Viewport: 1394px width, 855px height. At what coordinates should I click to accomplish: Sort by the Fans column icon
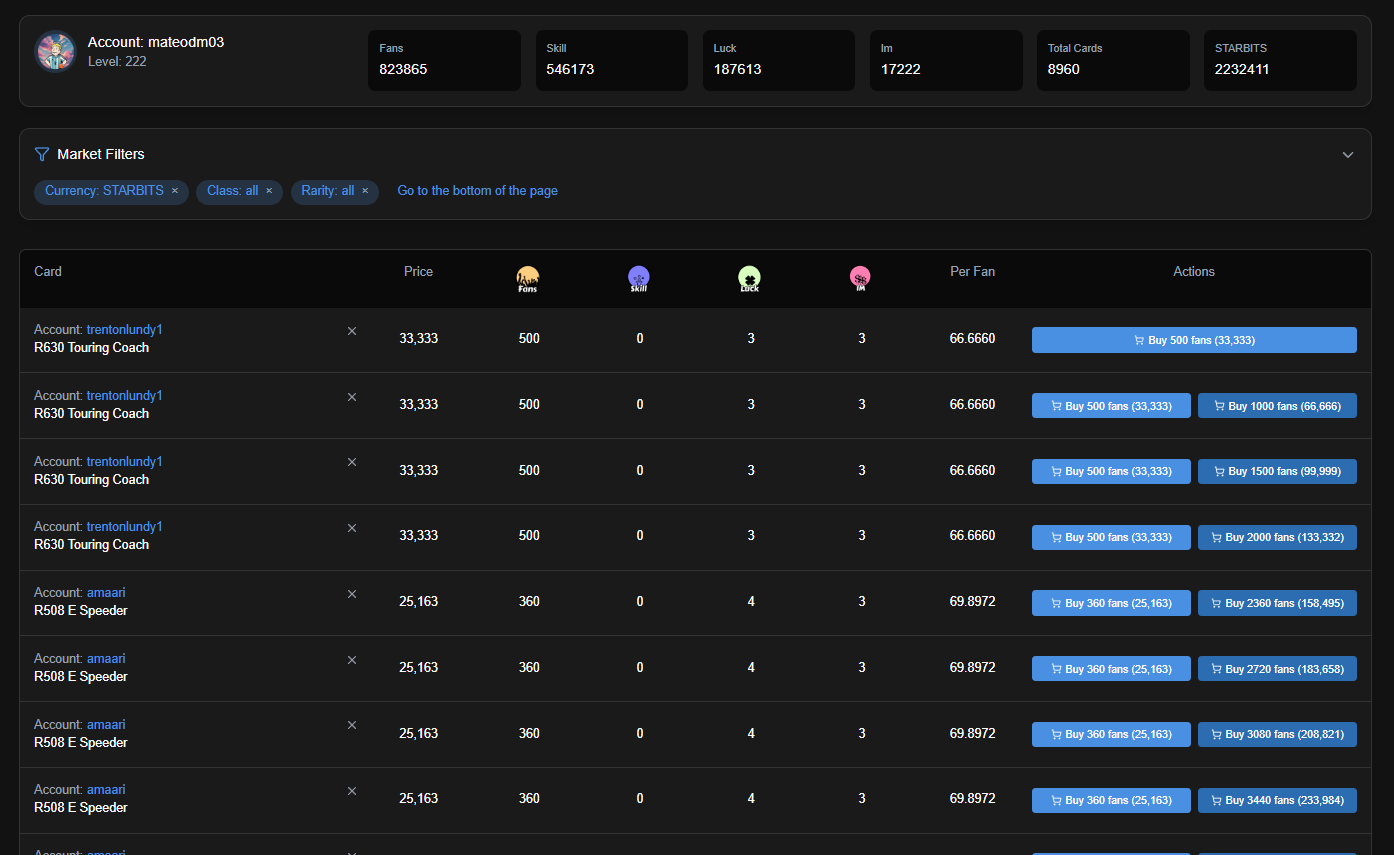click(x=528, y=279)
